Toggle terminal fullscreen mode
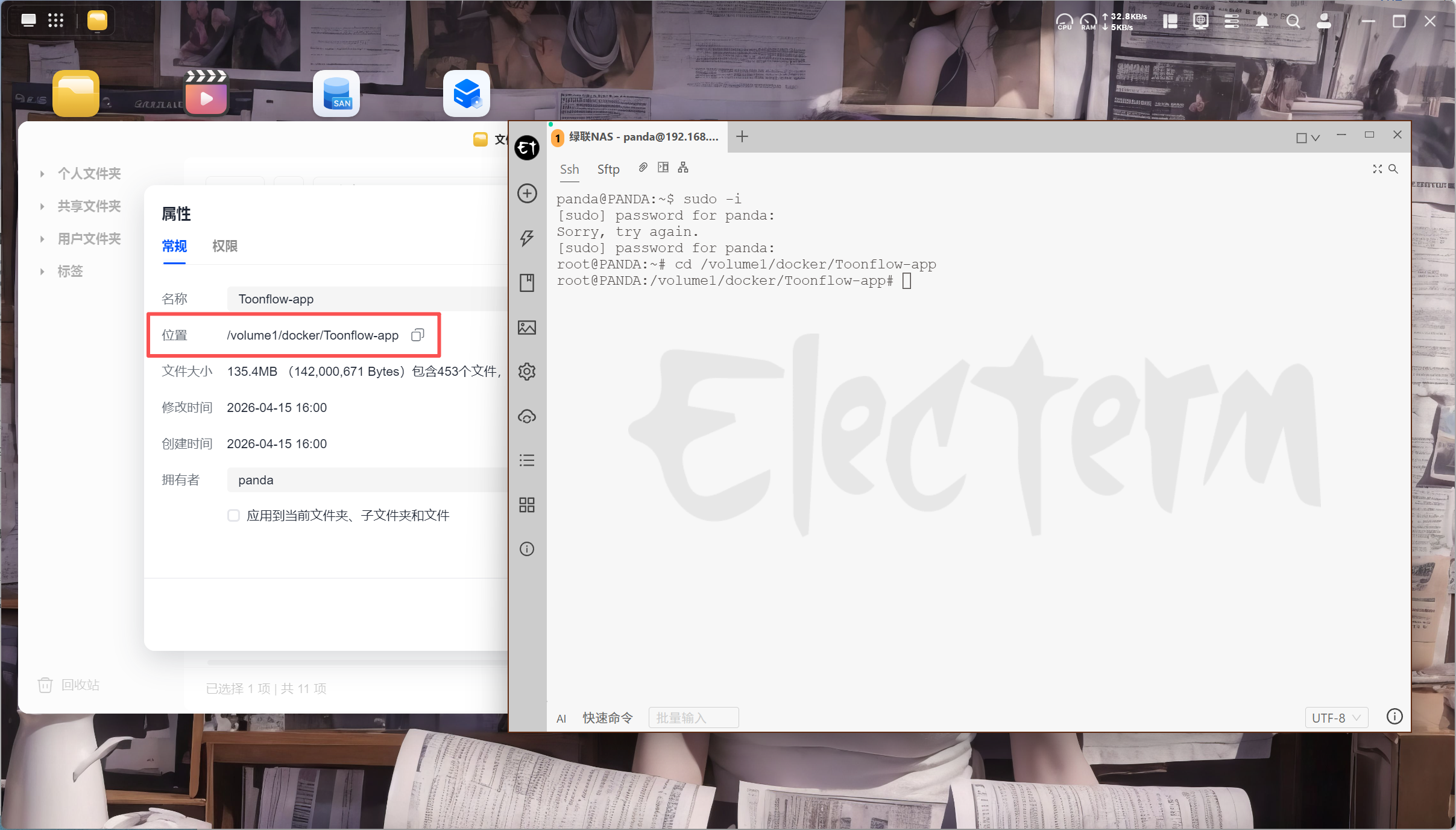 [1377, 169]
